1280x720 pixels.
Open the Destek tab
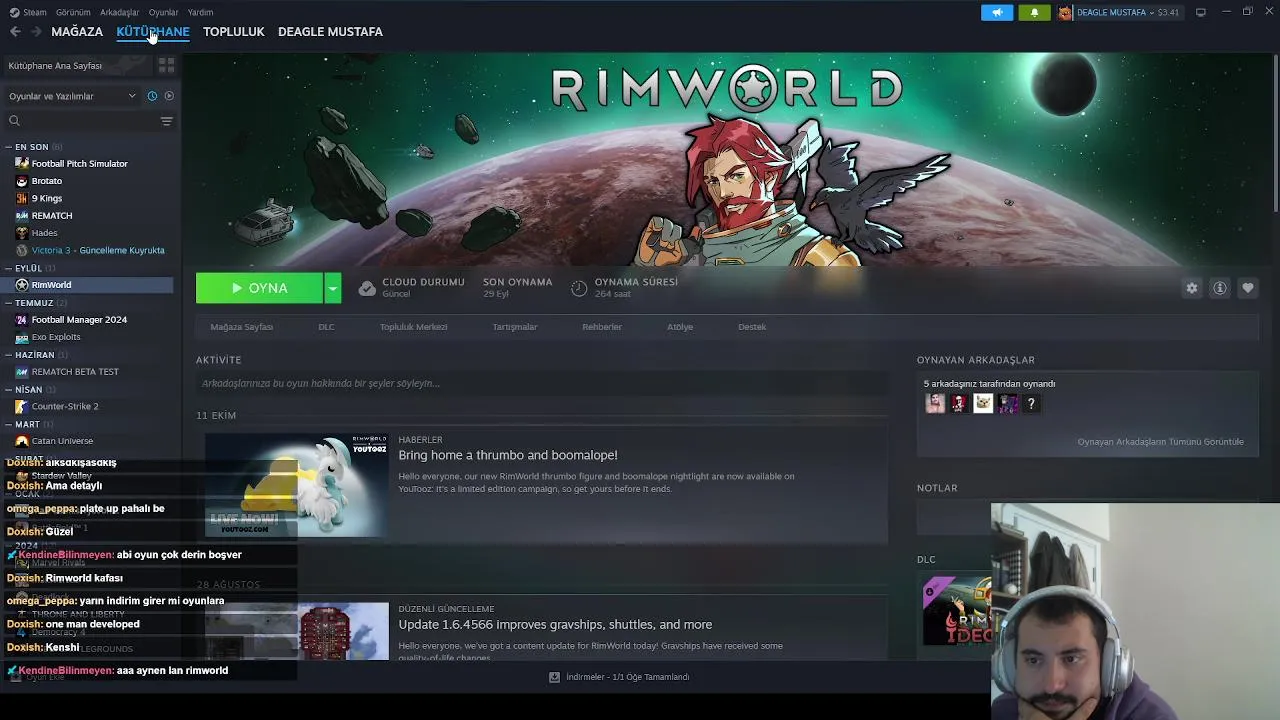pyautogui.click(x=752, y=327)
